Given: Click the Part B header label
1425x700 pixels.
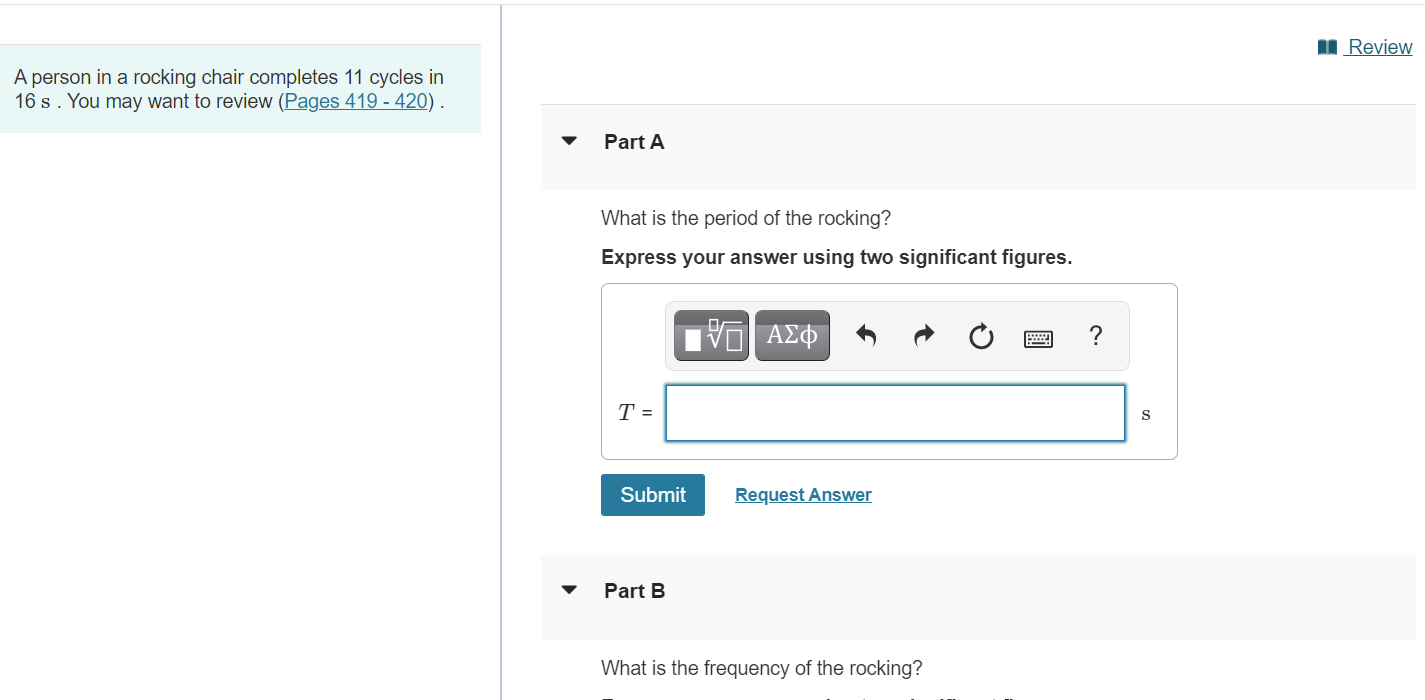Looking at the screenshot, I should click(634, 591).
